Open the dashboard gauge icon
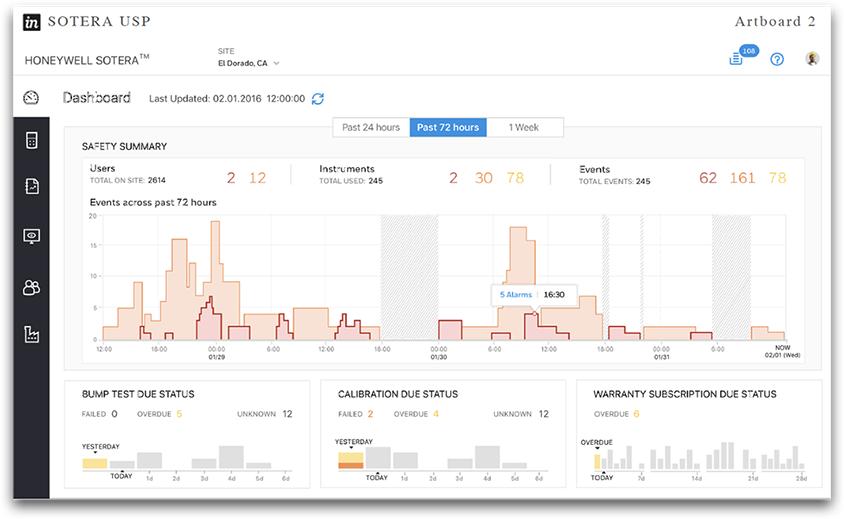The image size is (844, 519). [x=31, y=98]
